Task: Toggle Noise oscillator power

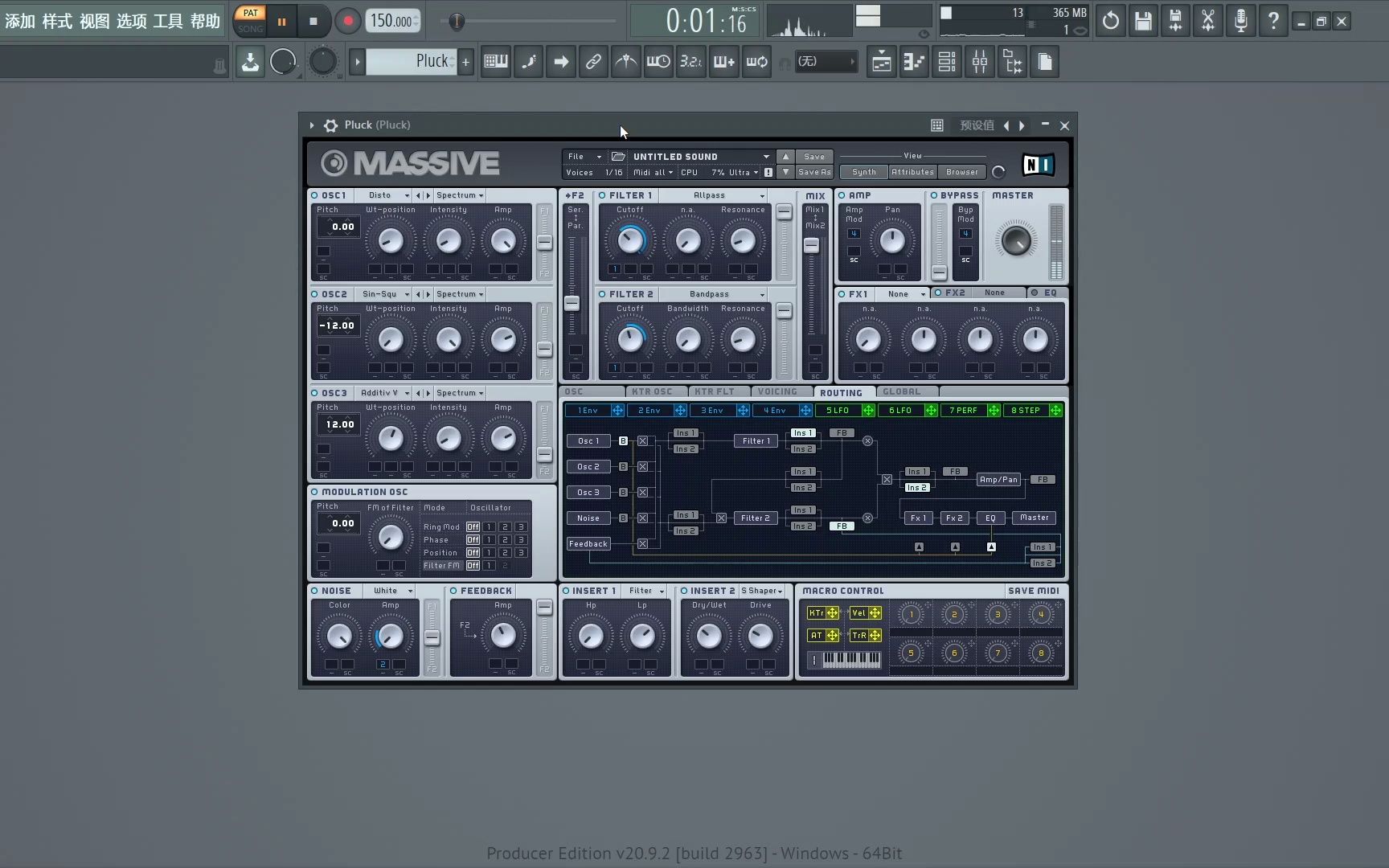Action: pyautogui.click(x=314, y=591)
